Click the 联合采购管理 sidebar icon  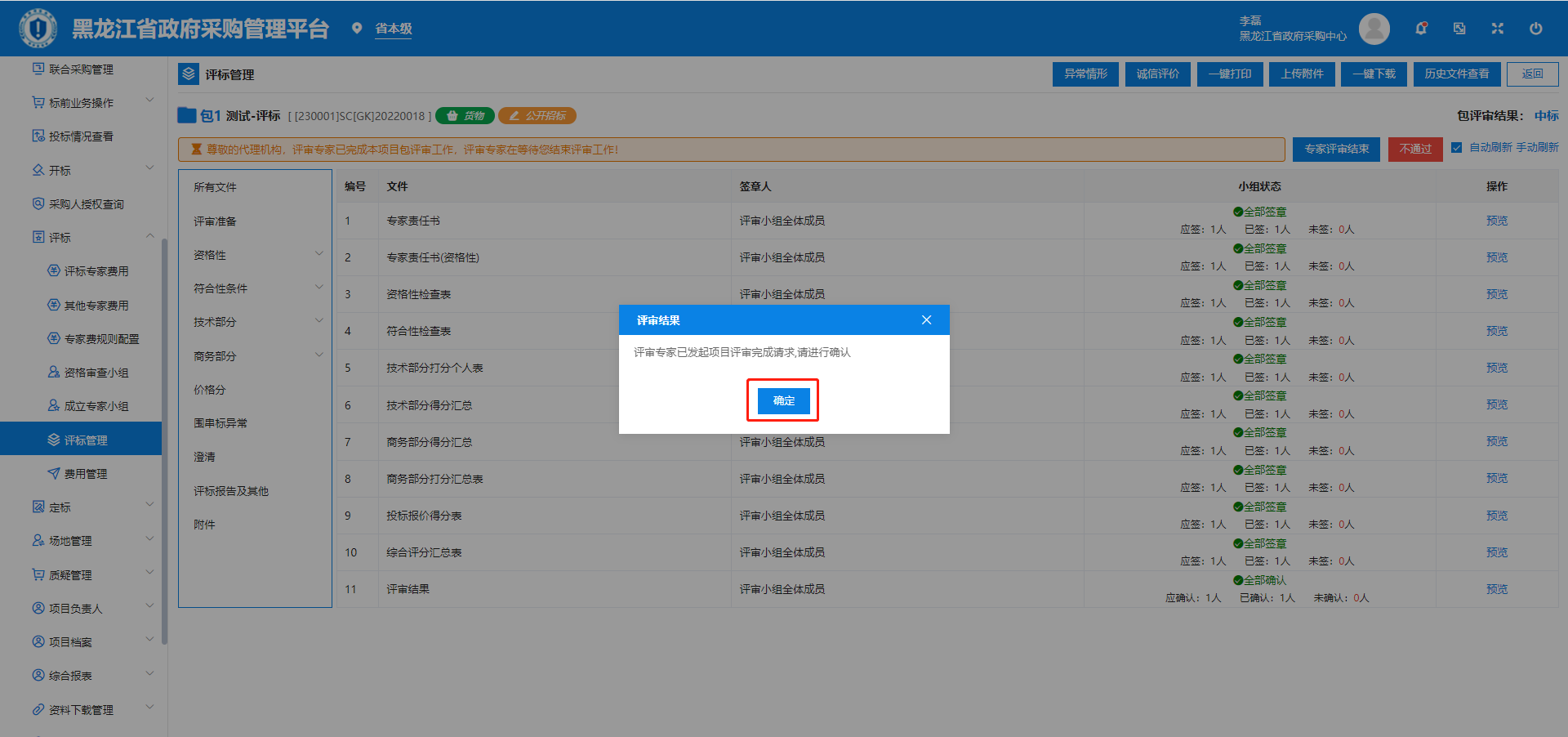point(38,69)
